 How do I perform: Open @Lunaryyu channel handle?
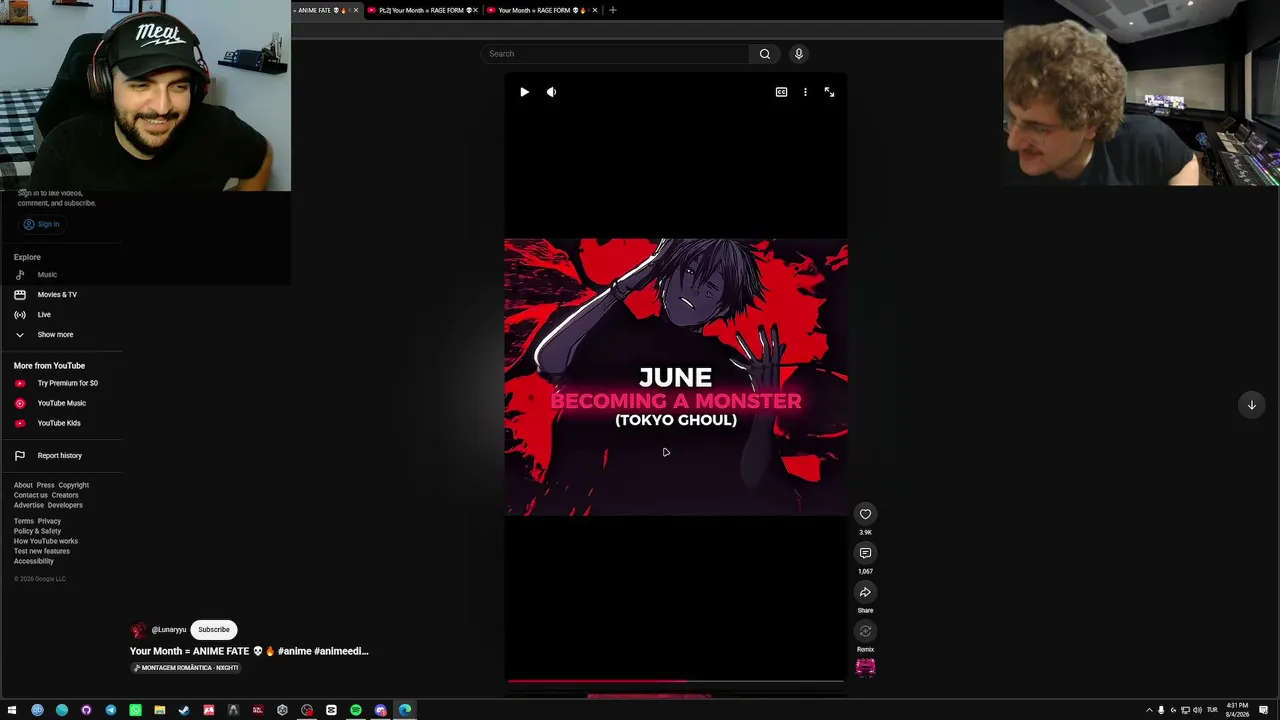169,630
